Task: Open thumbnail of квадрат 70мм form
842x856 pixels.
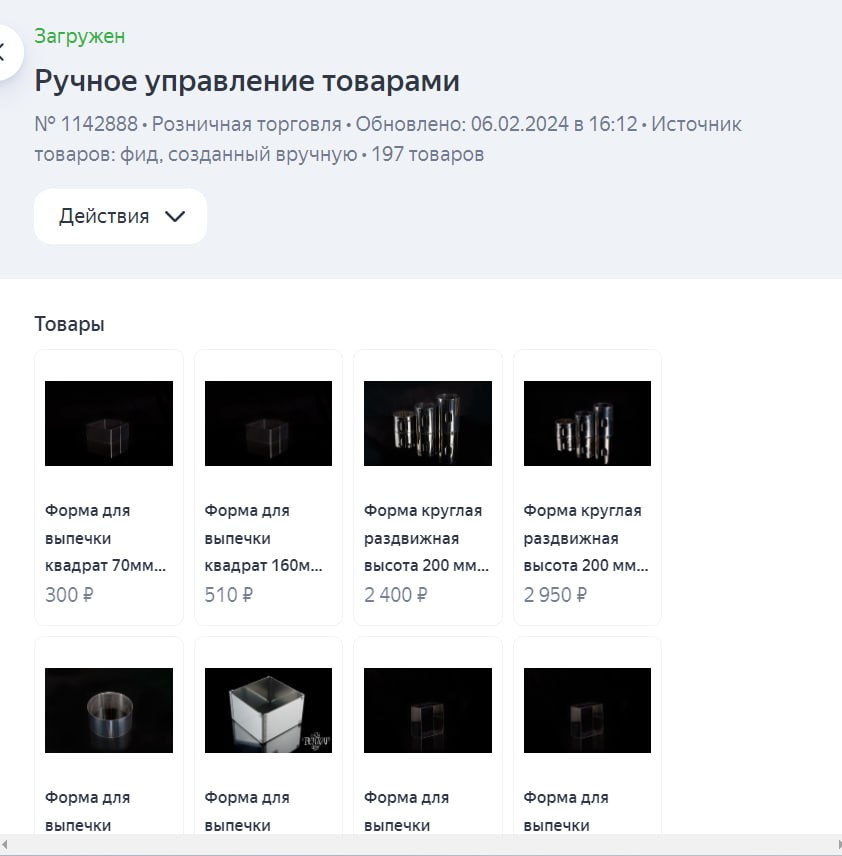Action: point(109,423)
